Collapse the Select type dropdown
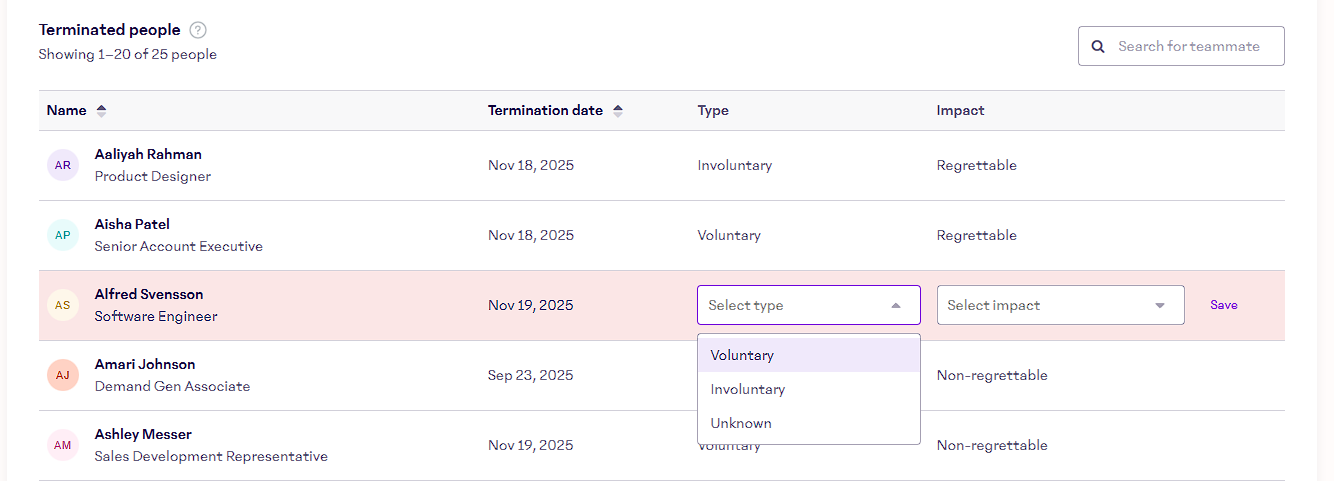Screen dimensions: 1334x481 (x=895, y=306)
